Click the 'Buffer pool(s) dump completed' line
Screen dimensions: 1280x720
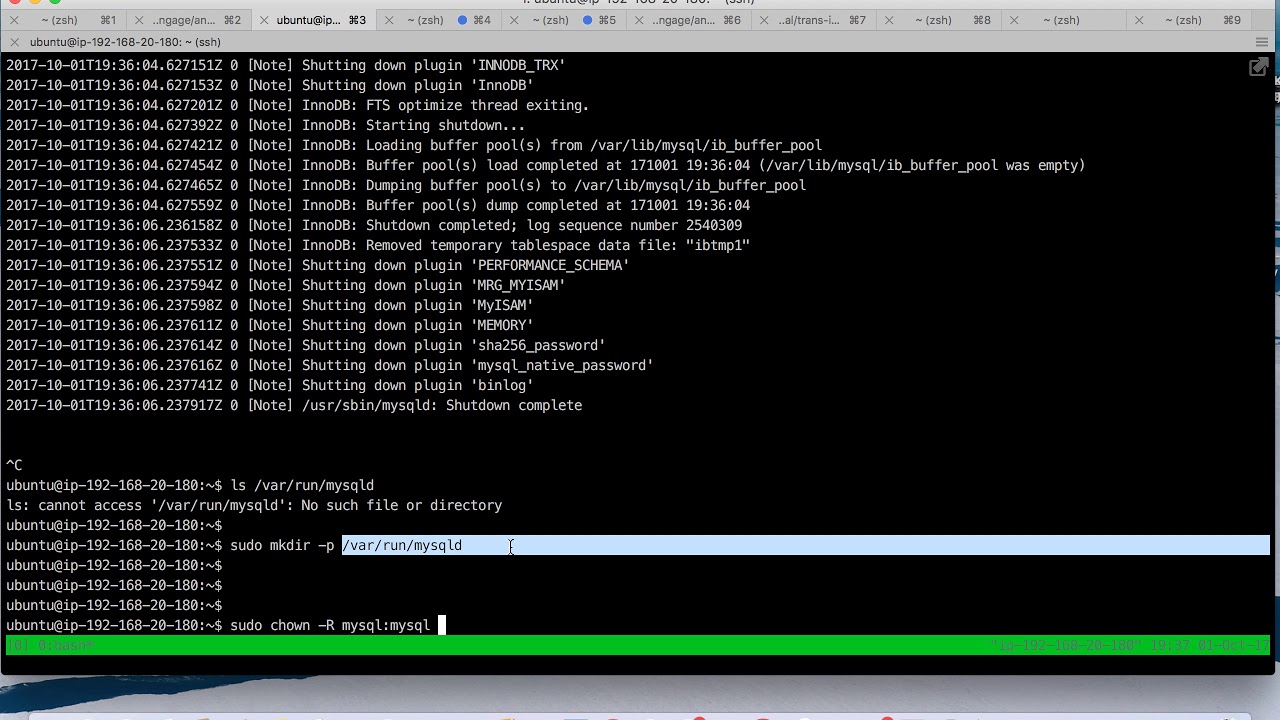point(378,205)
